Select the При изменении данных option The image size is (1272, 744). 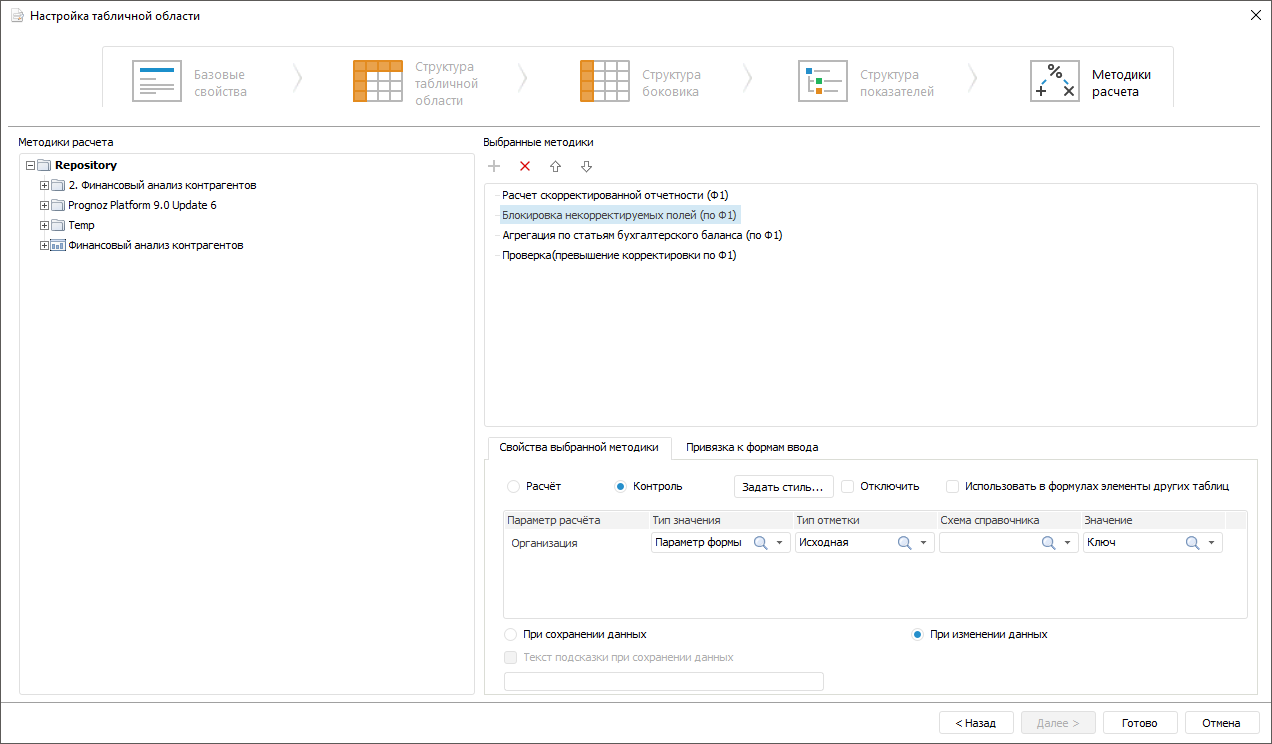[917, 634]
